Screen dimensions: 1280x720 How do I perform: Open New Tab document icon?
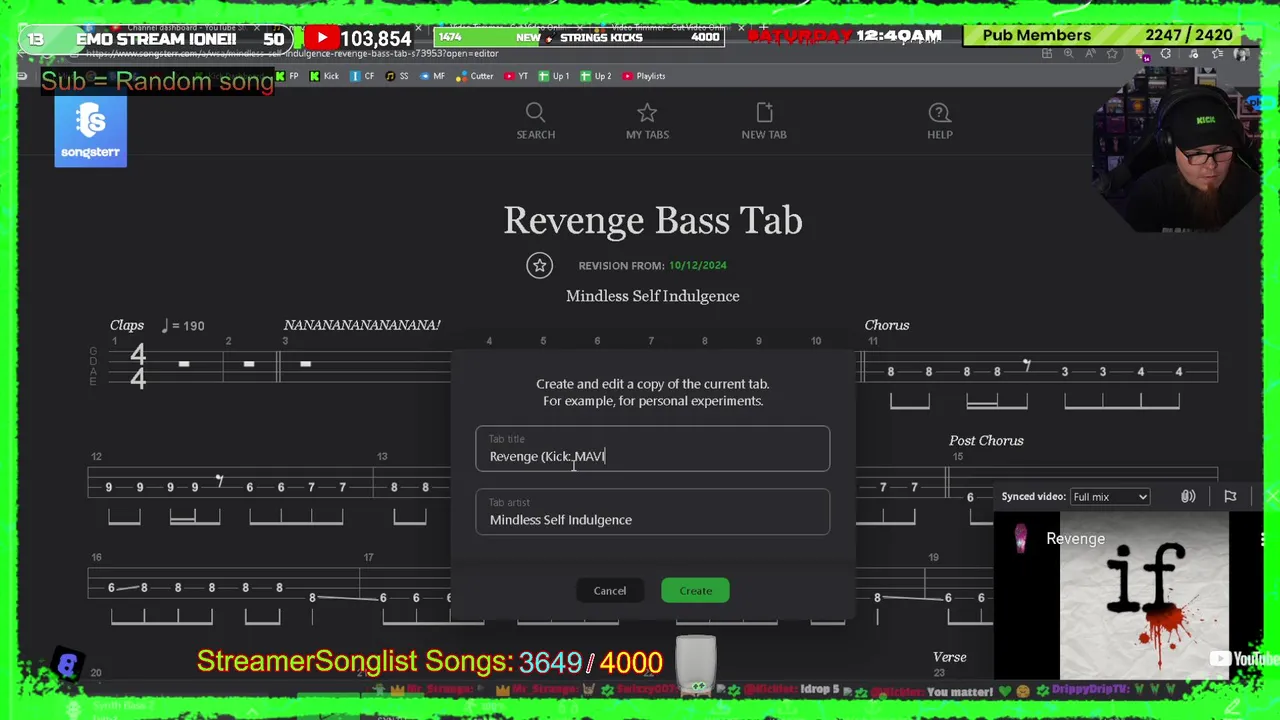pyautogui.click(x=764, y=120)
